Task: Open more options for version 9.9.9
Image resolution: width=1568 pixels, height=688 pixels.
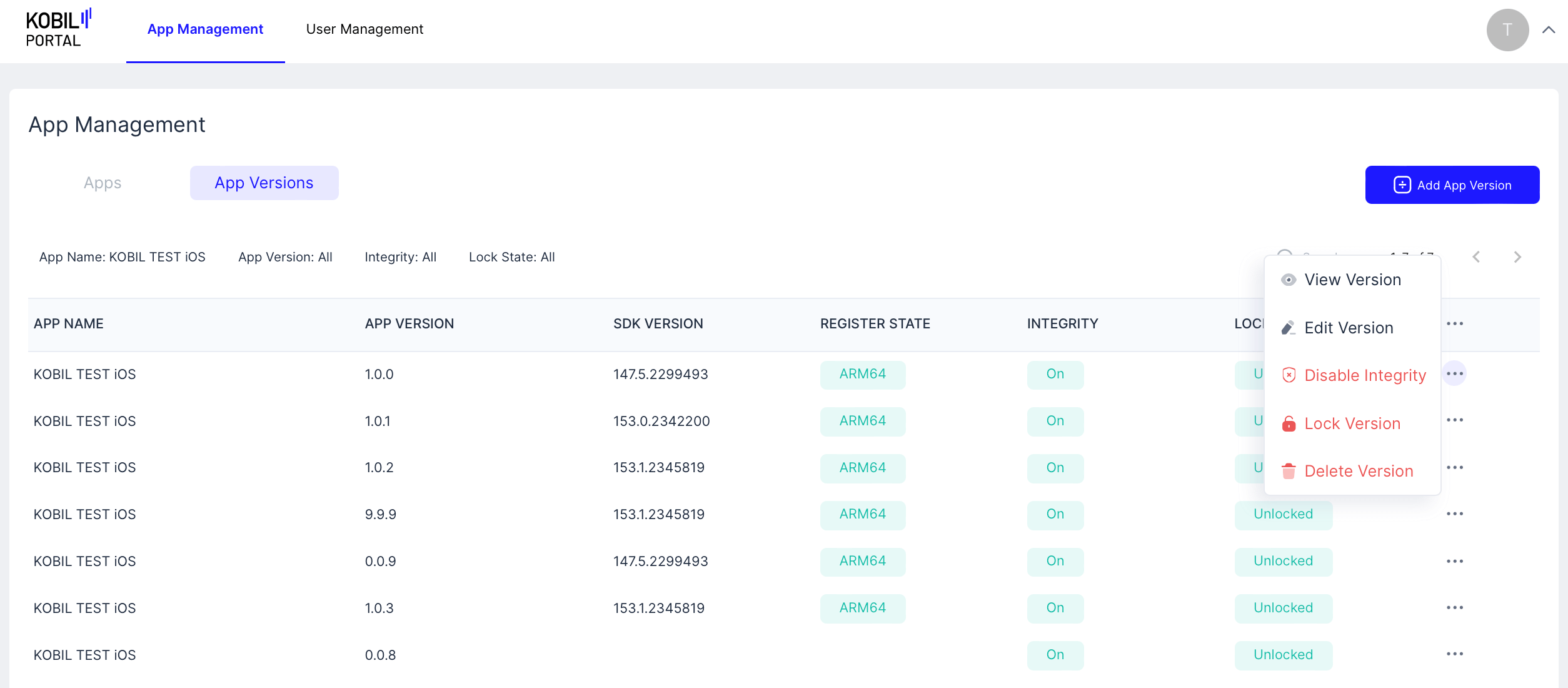Action: [x=1454, y=514]
